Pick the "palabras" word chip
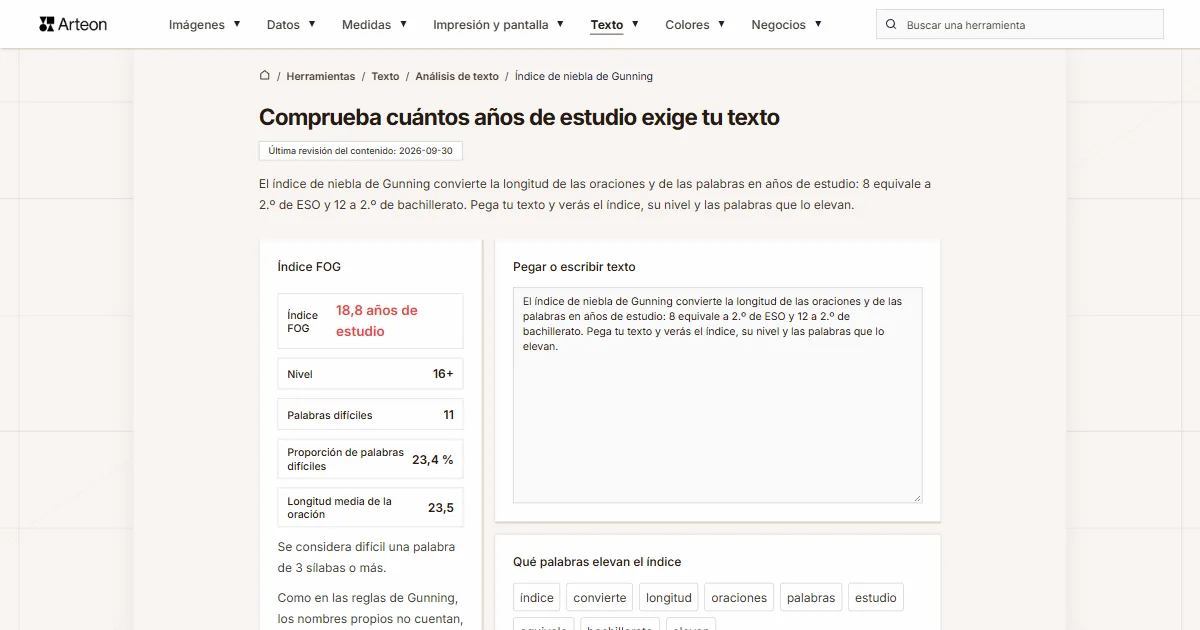The width and height of the screenshot is (1200, 630). [811, 598]
